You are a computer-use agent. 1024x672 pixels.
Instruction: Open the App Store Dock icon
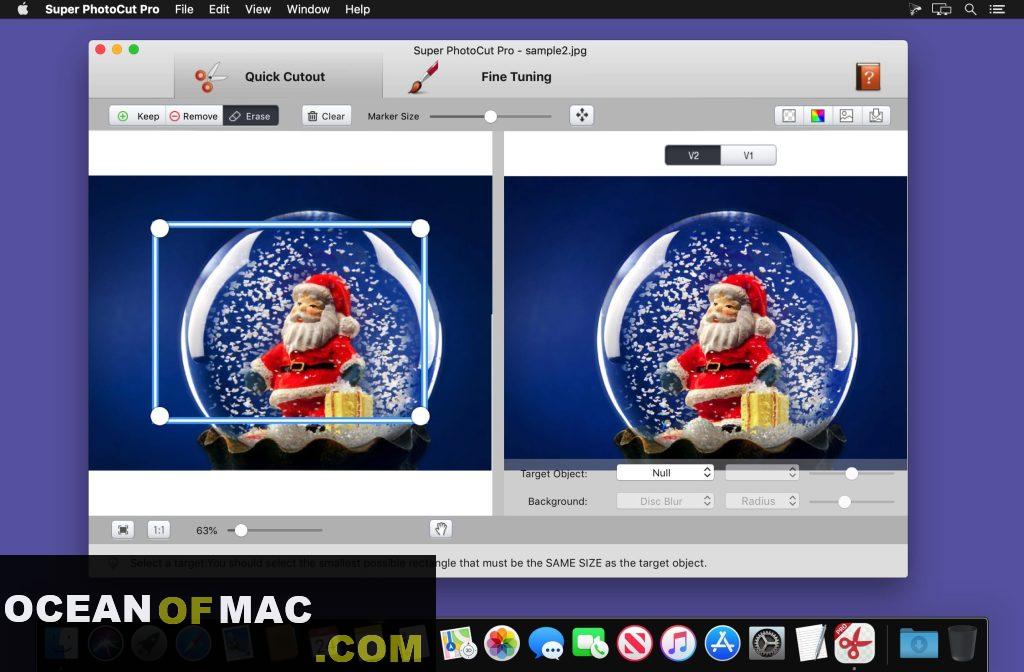pyautogui.click(x=722, y=643)
